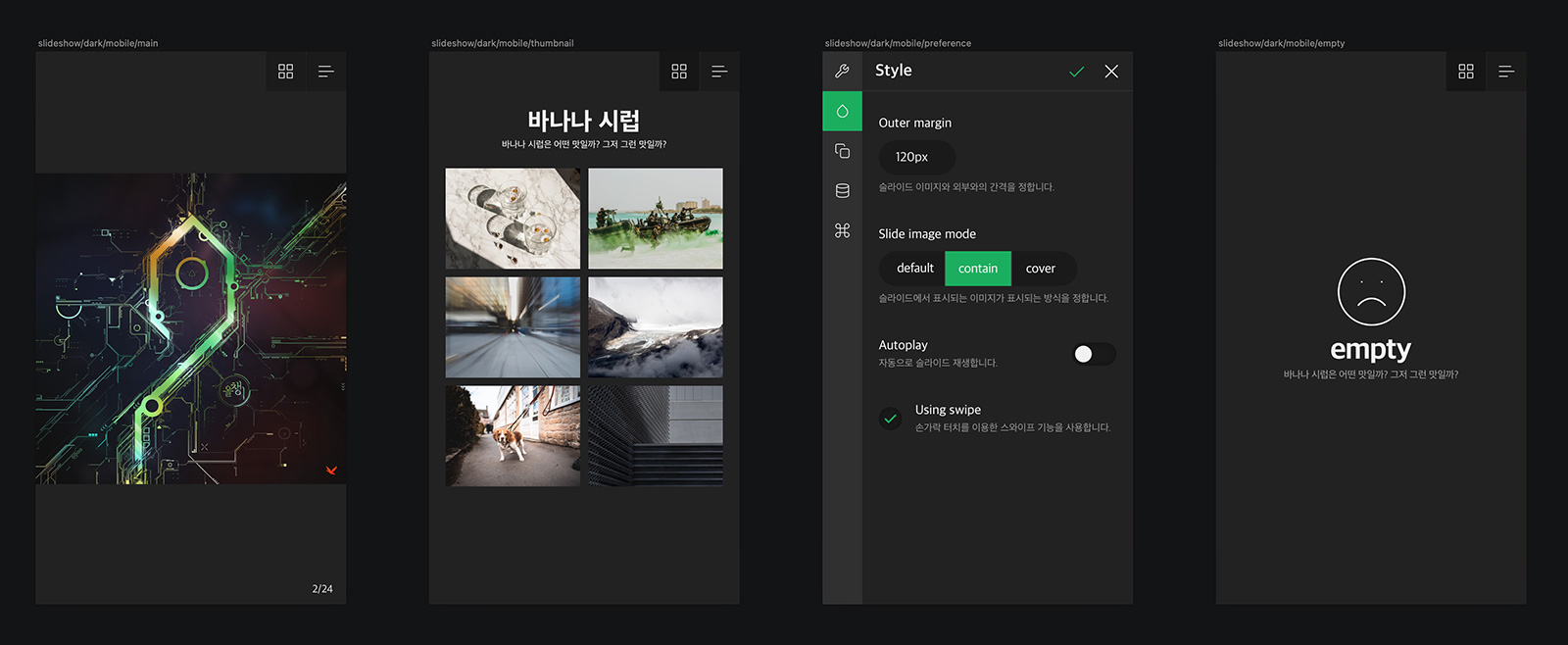This screenshot has width=1568, height=645.
Task: Open the military boat thumbnail
Action: (656, 219)
